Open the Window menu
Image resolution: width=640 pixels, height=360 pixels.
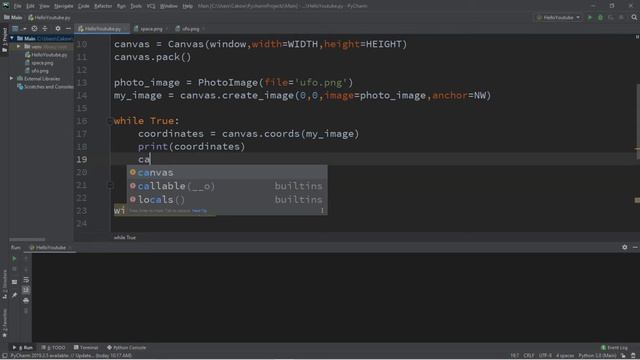(169, 6)
